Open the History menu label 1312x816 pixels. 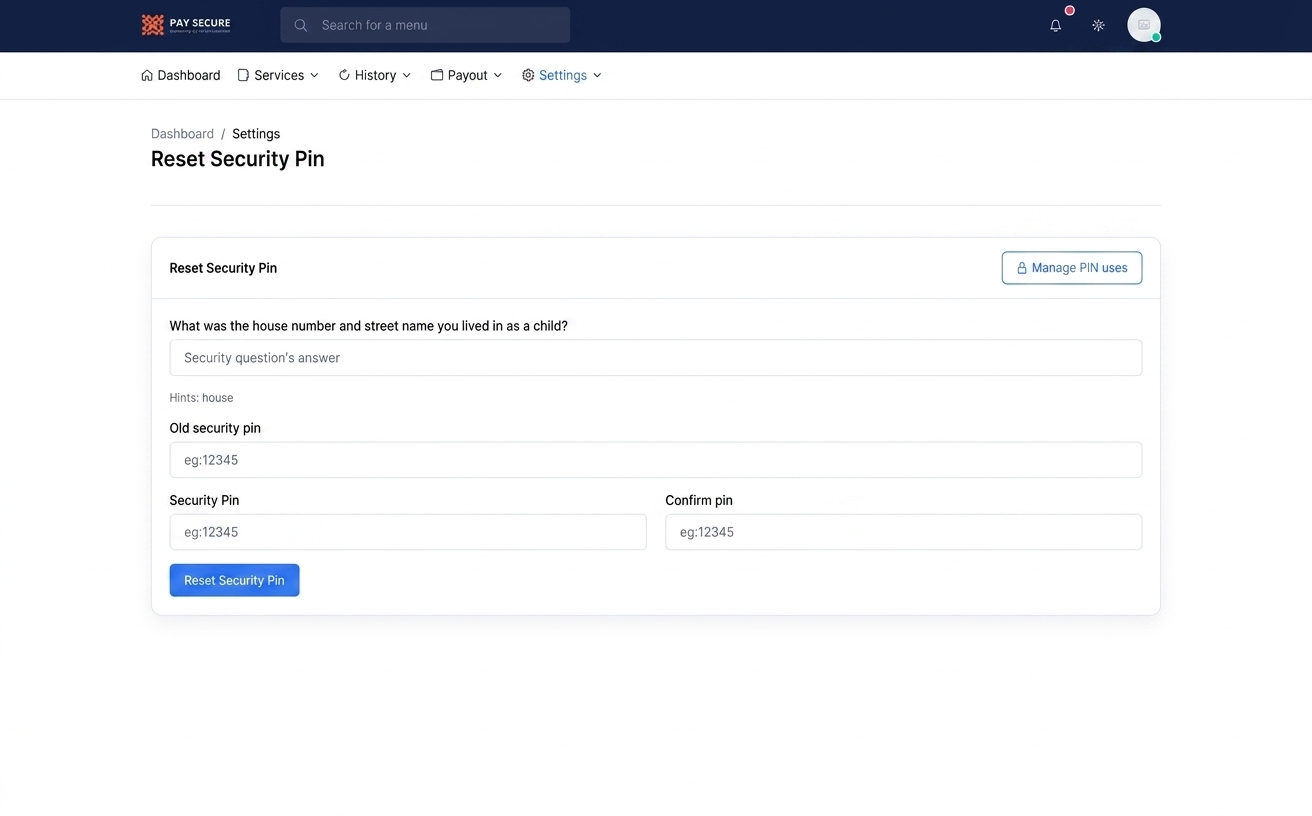click(375, 75)
